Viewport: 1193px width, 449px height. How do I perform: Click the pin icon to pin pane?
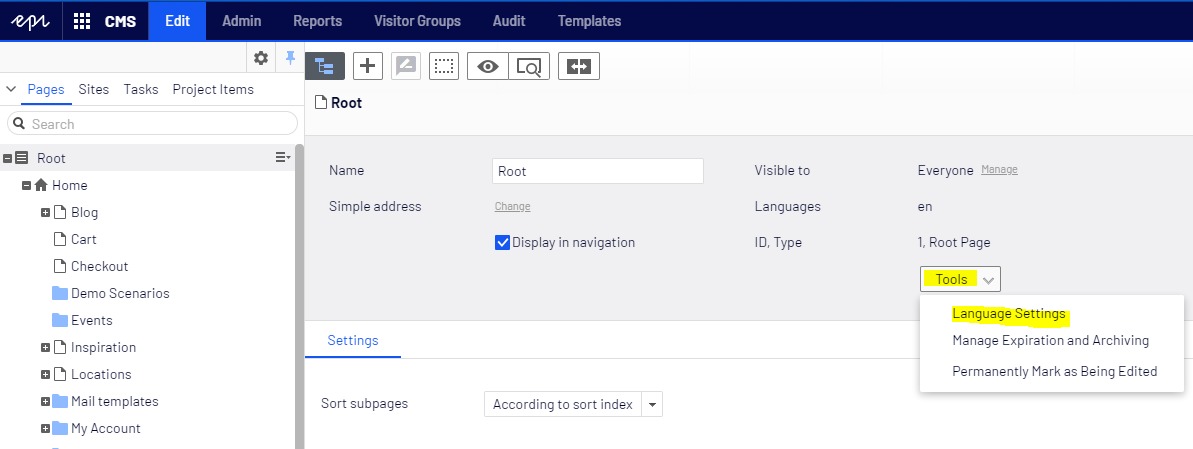point(290,58)
